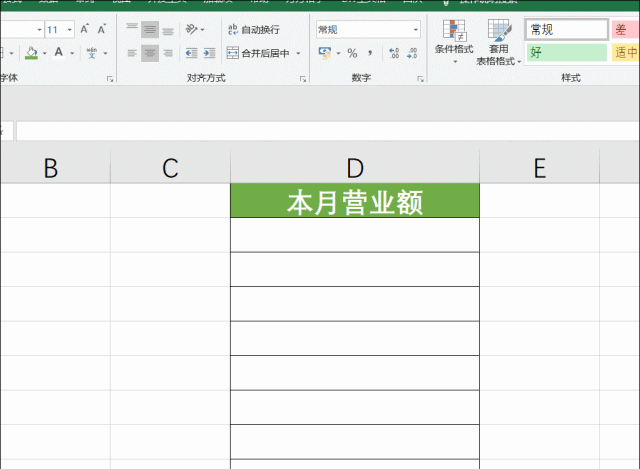
Task: Apply the 适中 yellow cell style
Action: [625, 53]
